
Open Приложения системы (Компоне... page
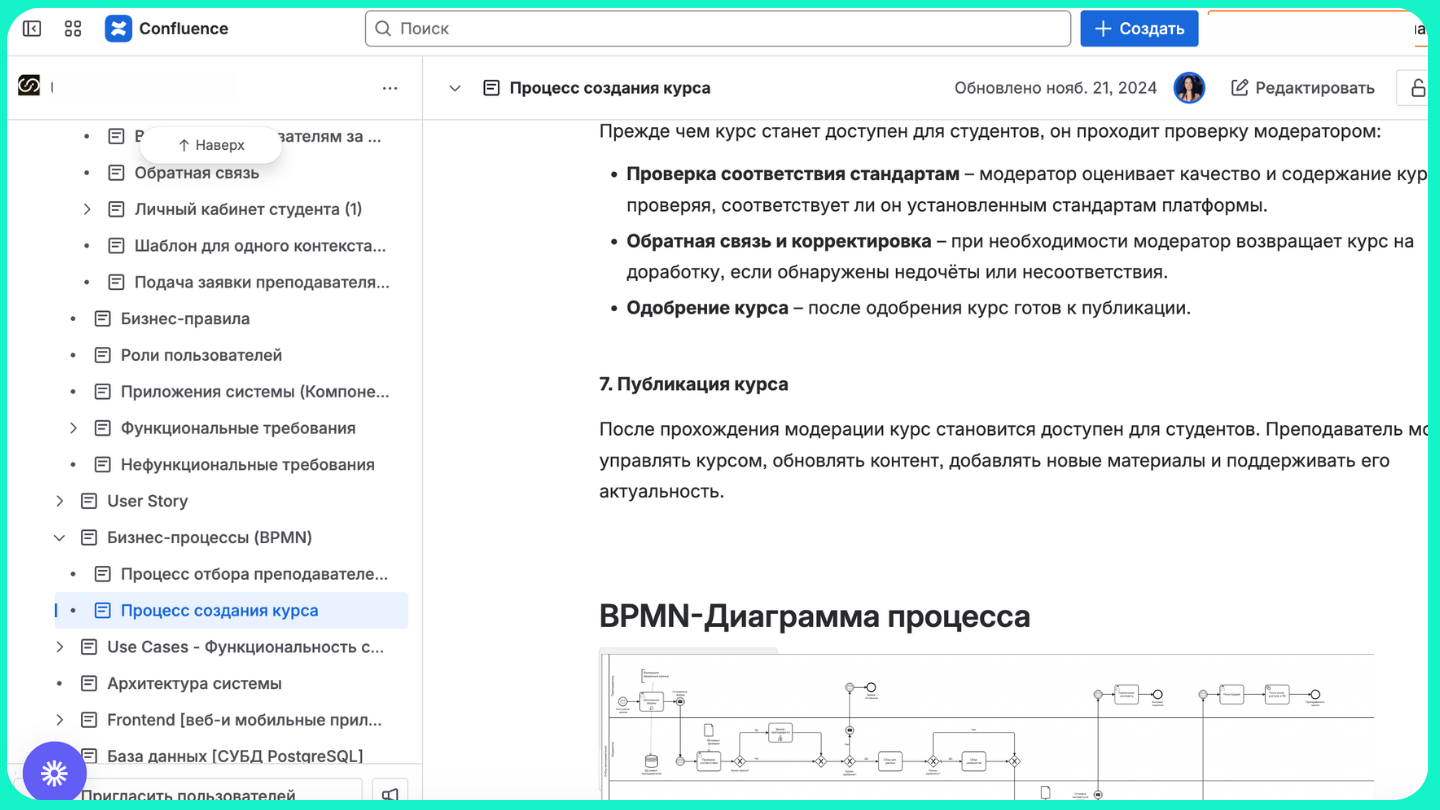(x=255, y=392)
